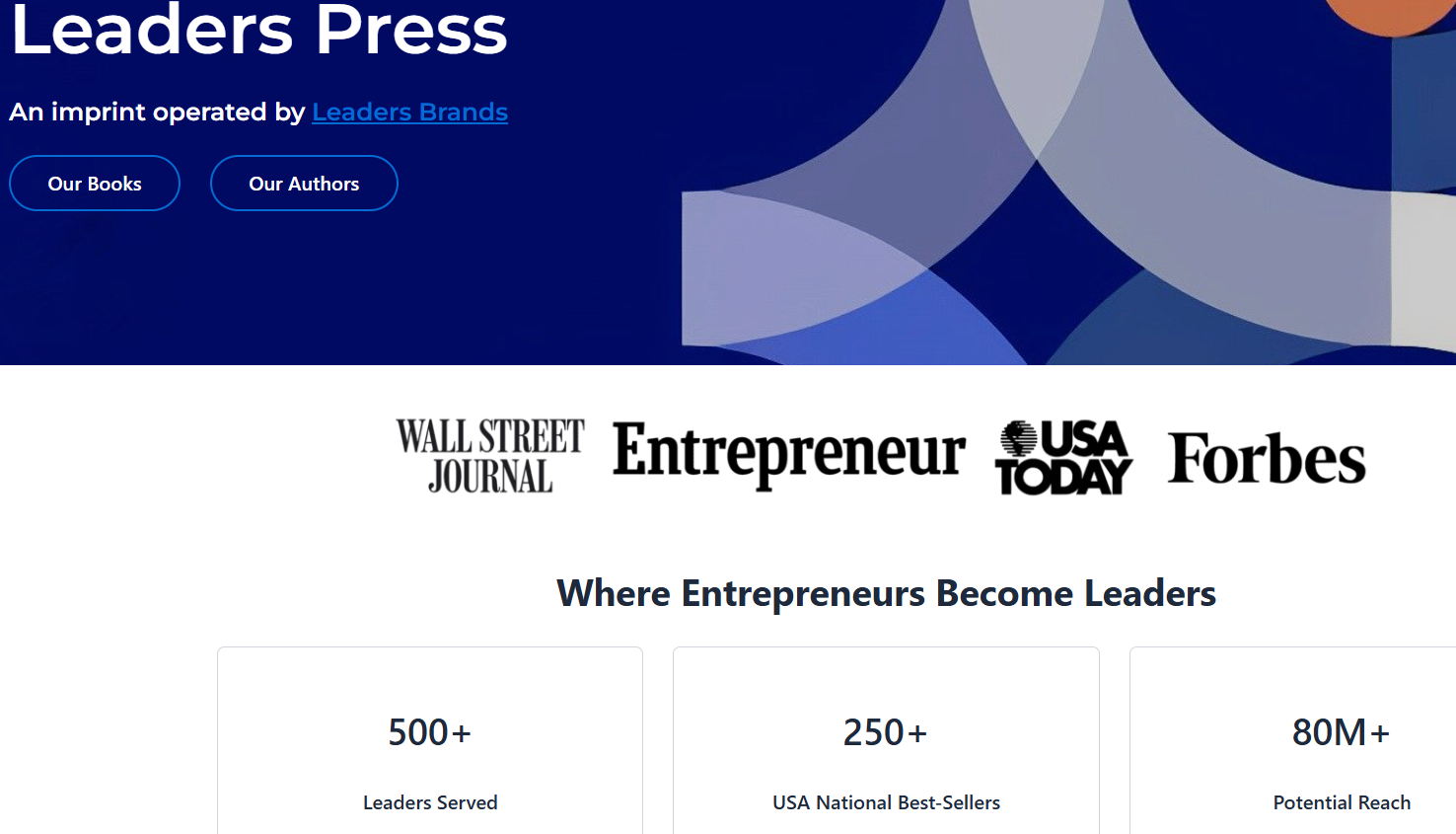
Task: Open the Our Books page
Action: click(95, 184)
